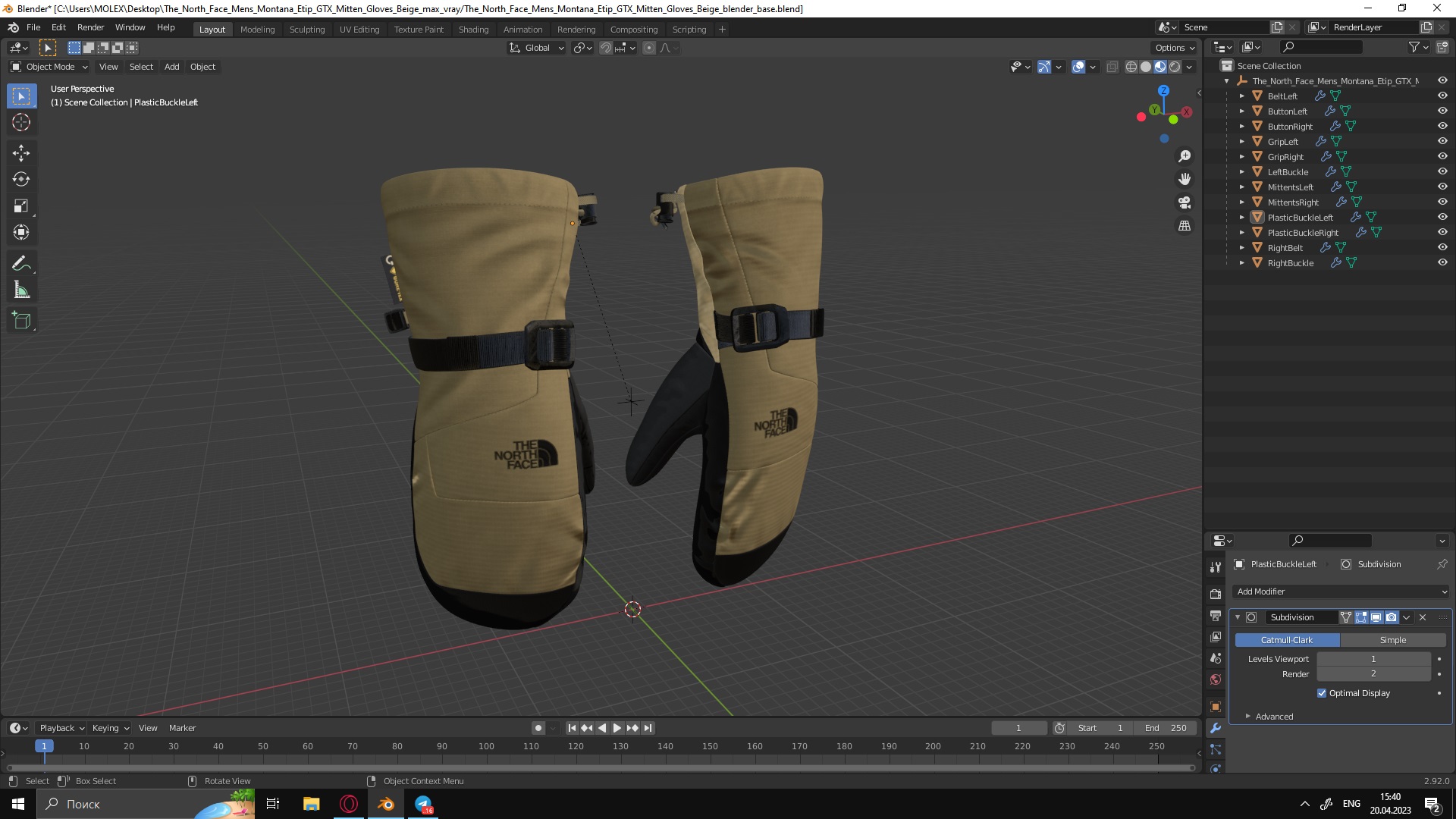
Task: Activate the Transform tool
Action: click(x=21, y=233)
